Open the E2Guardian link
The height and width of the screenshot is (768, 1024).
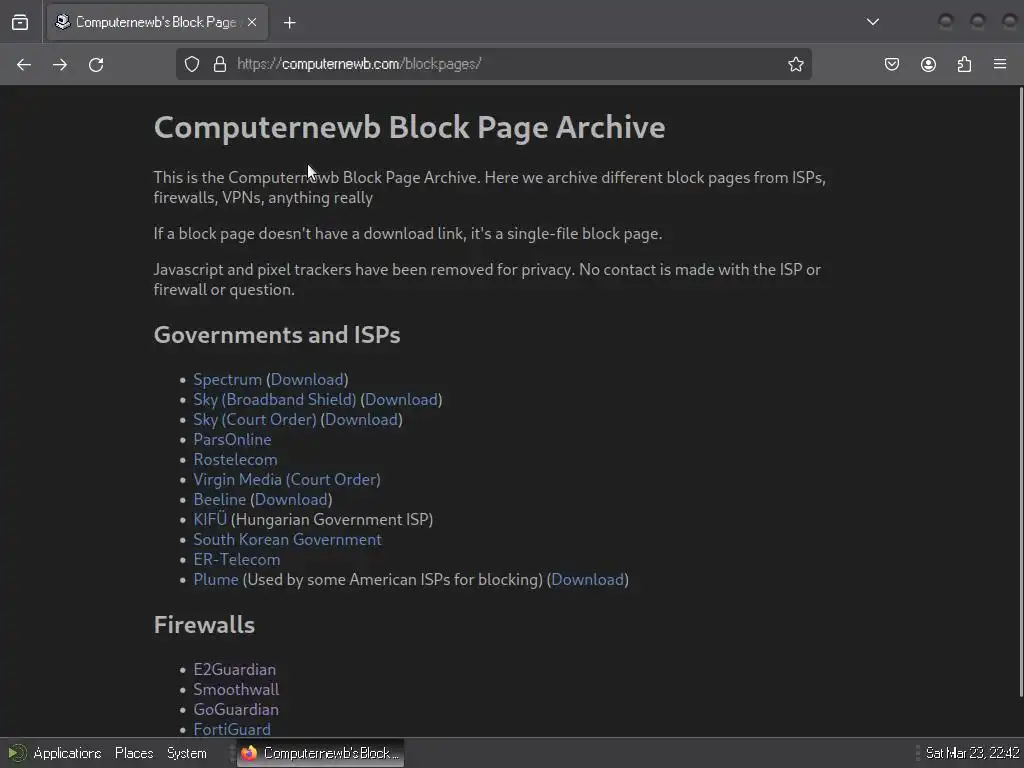234,669
